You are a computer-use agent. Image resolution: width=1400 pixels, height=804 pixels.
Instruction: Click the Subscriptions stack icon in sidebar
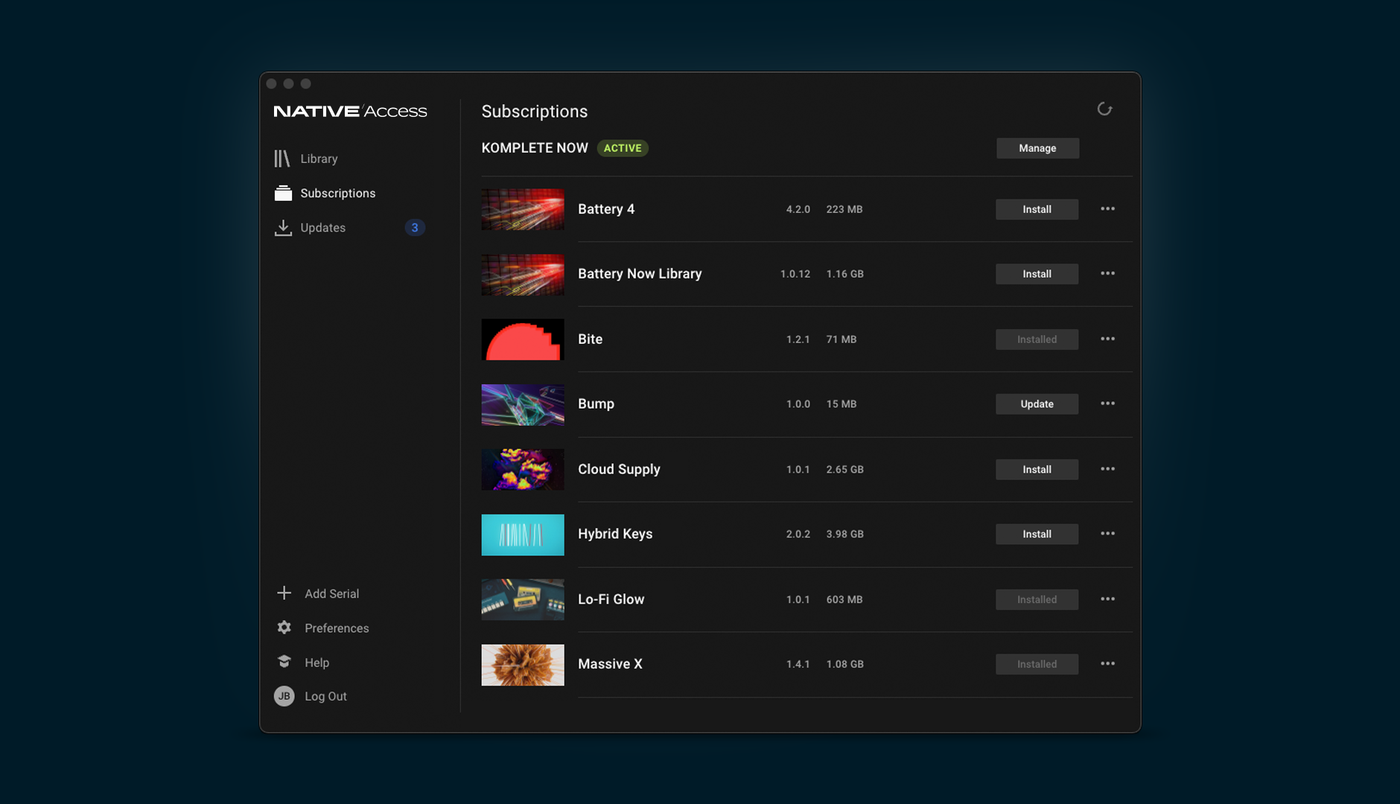[x=283, y=193]
